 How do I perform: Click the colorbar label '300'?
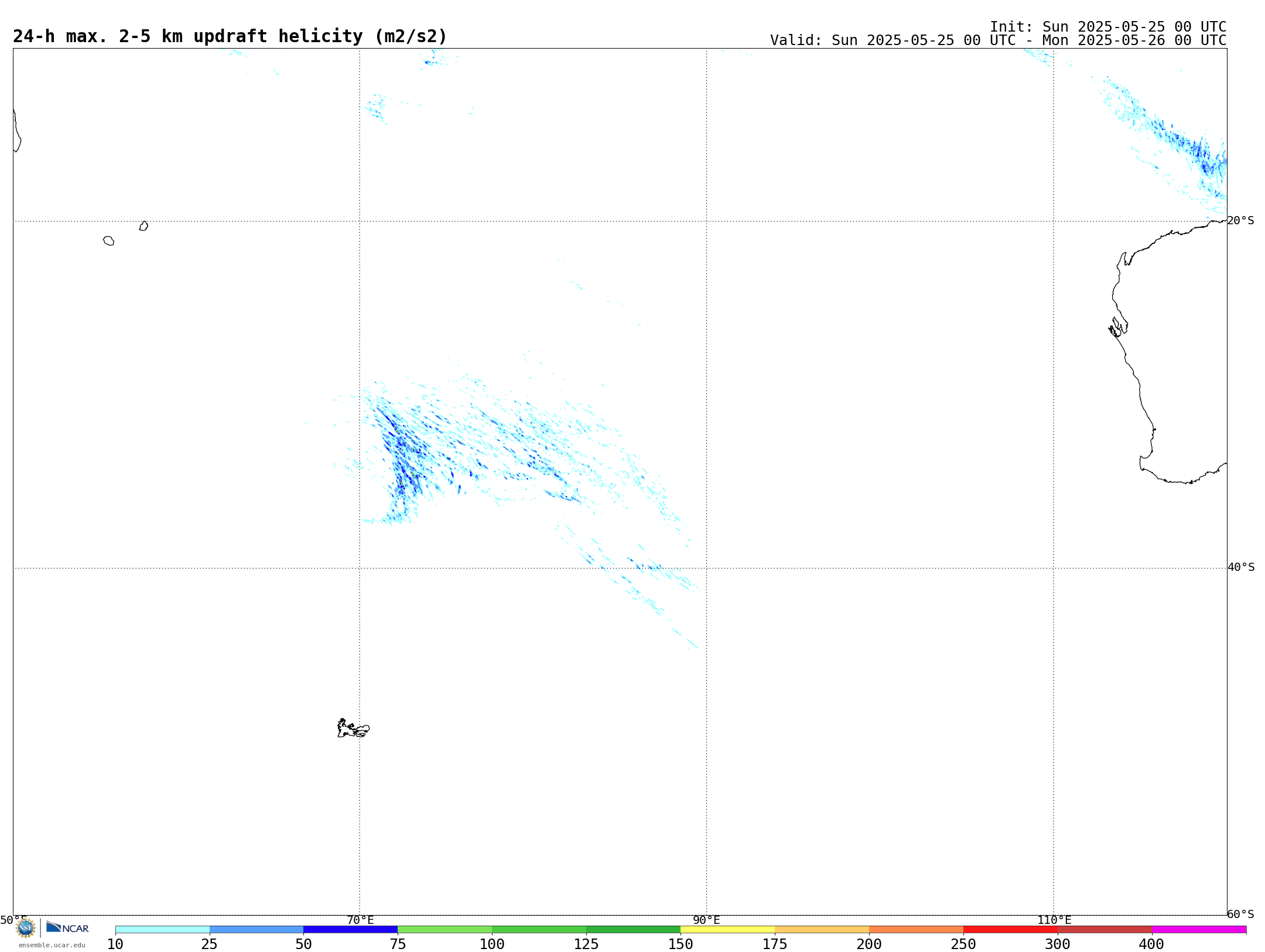1058,944
